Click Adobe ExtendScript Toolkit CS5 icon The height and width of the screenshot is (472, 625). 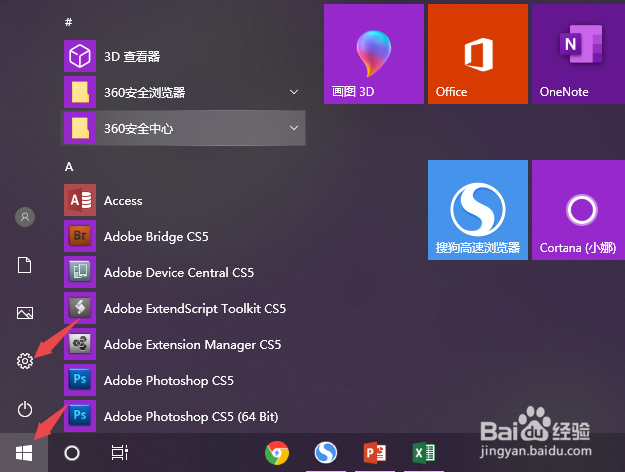pos(80,308)
